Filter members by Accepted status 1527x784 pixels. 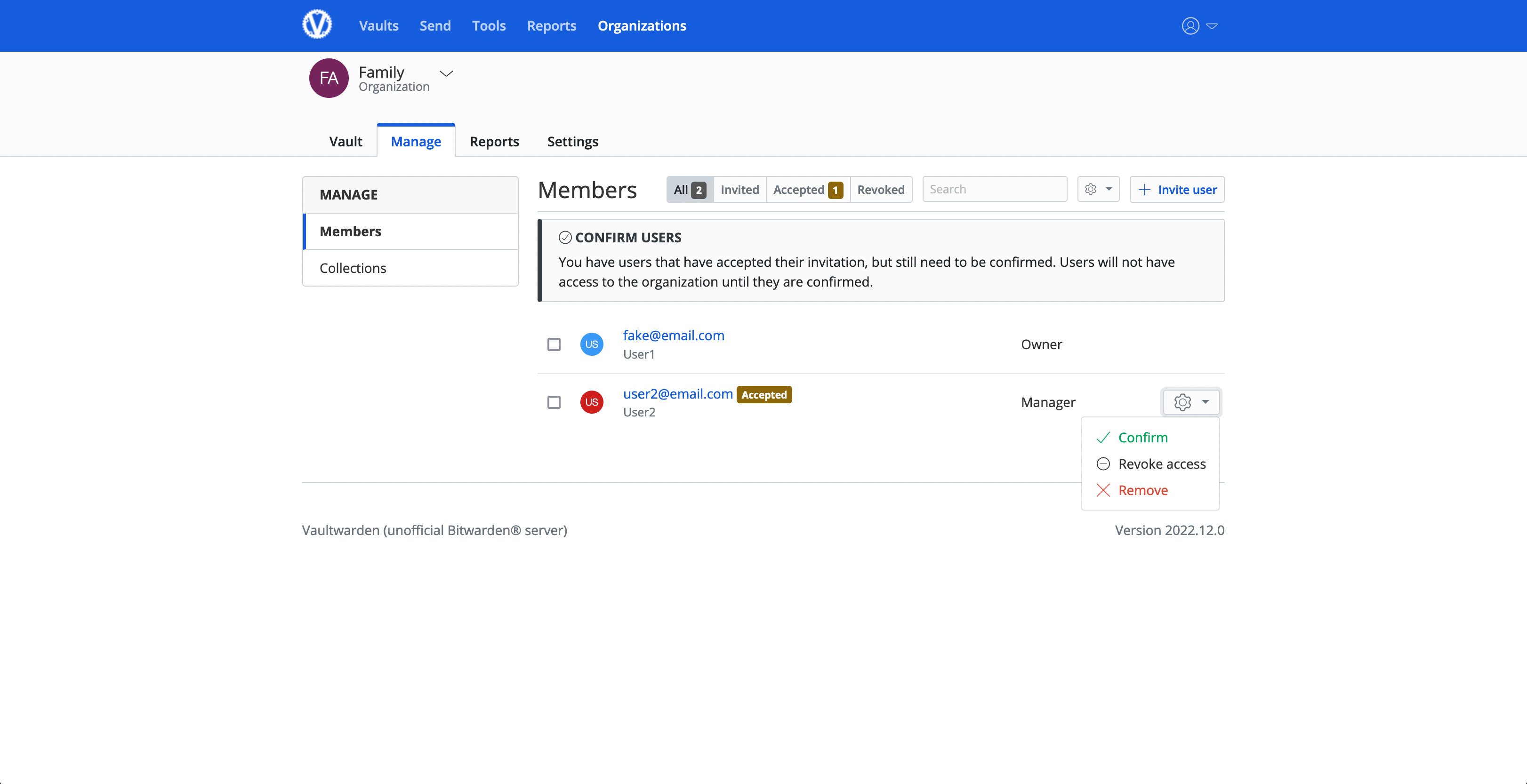pos(807,190)
